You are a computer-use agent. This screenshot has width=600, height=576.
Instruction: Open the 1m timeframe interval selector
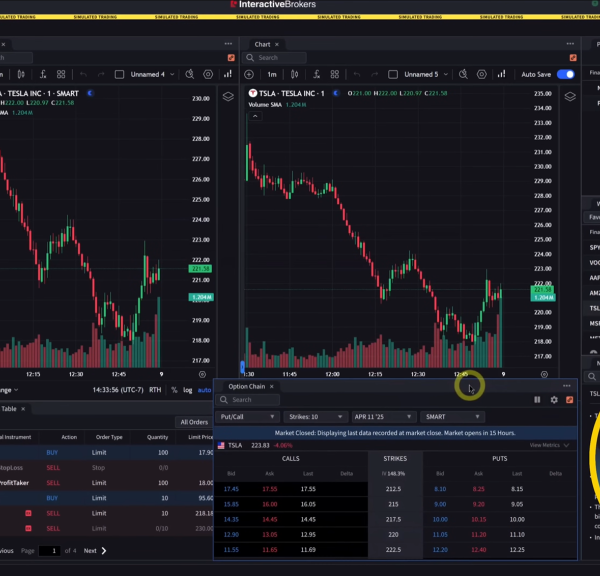click(271, 74)
